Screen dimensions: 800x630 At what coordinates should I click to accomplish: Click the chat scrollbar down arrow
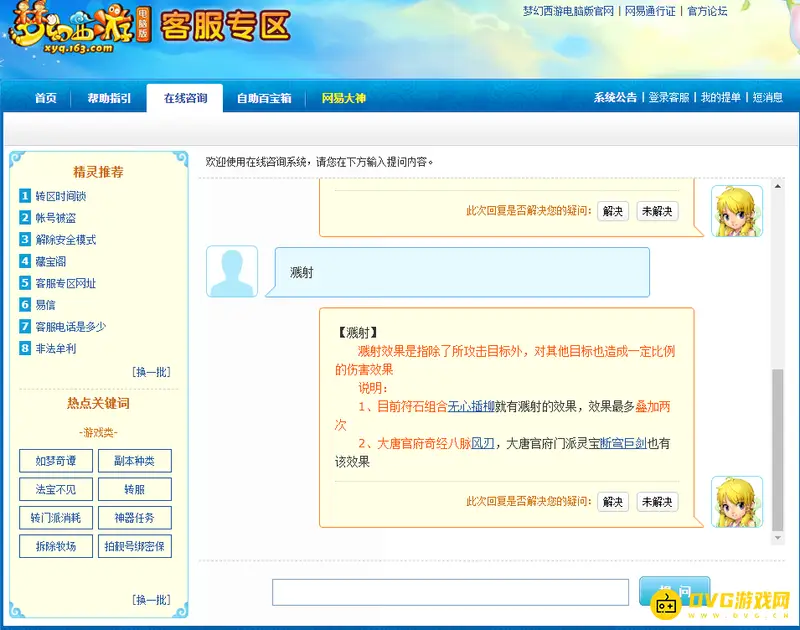tap(778, 538)
